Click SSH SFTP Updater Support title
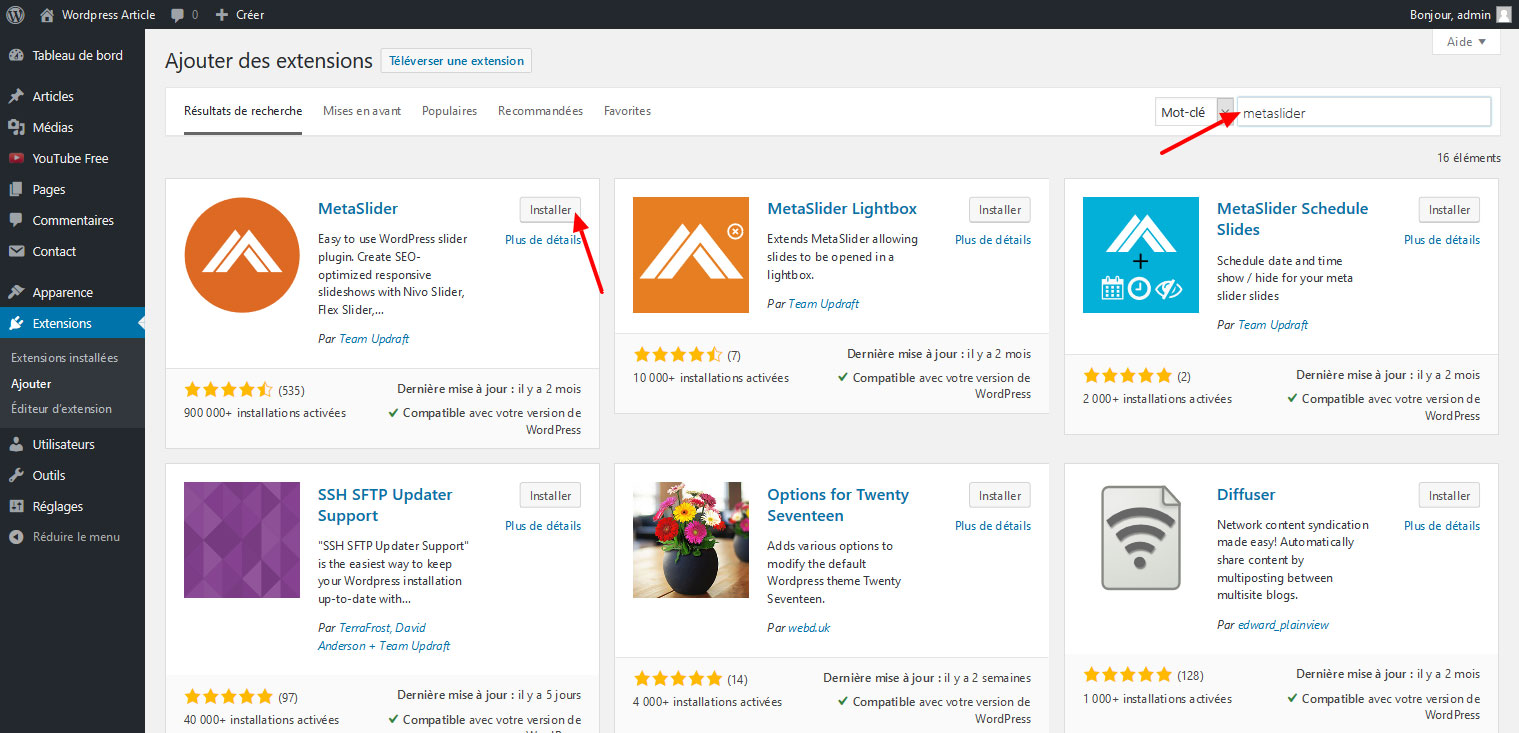Viewport: 1519px width, 733px height. click(x=385, y=505)
